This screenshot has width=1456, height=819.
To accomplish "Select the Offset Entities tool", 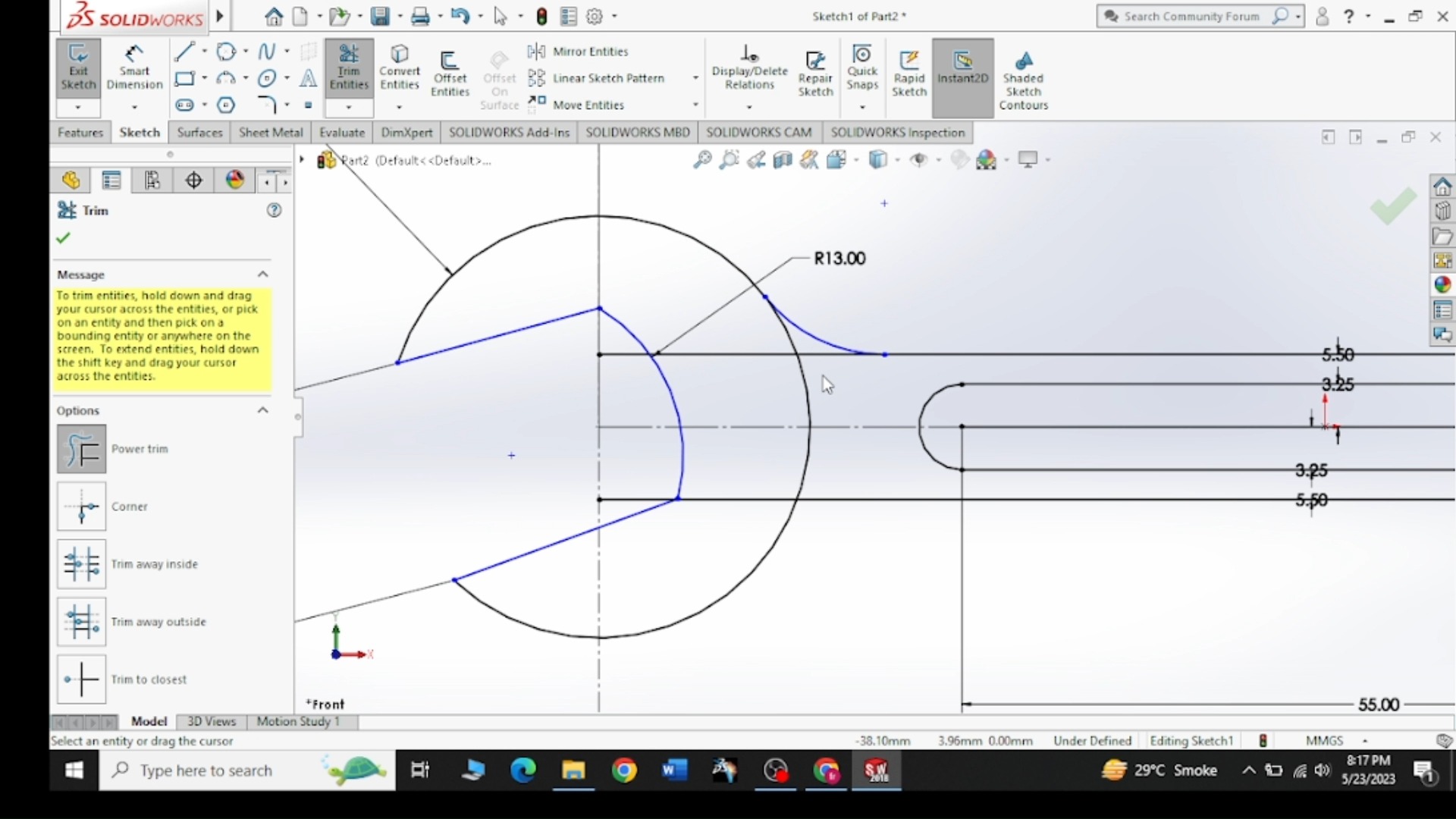I will point(450,74).
